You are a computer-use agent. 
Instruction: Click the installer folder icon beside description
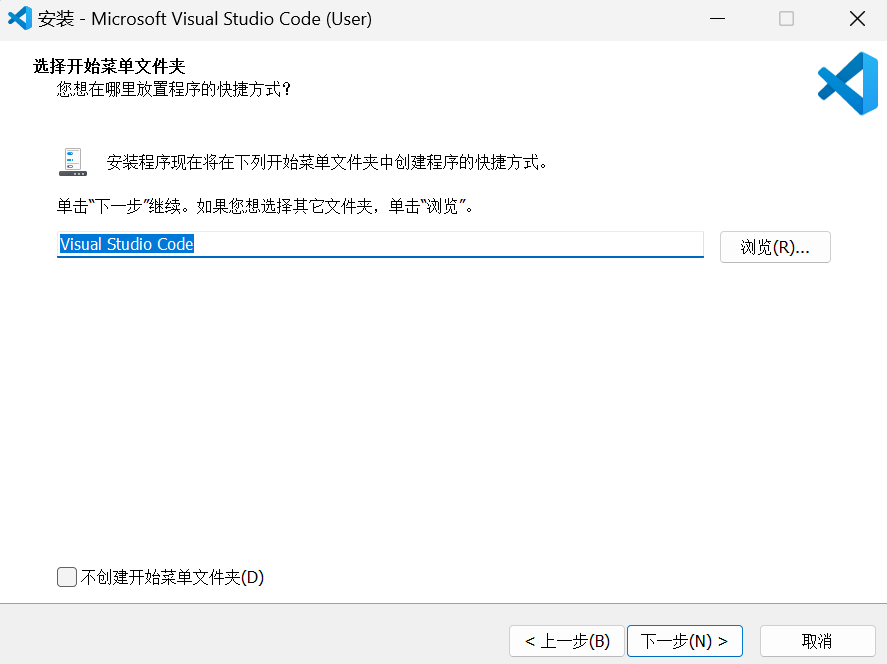coord(73,162)
